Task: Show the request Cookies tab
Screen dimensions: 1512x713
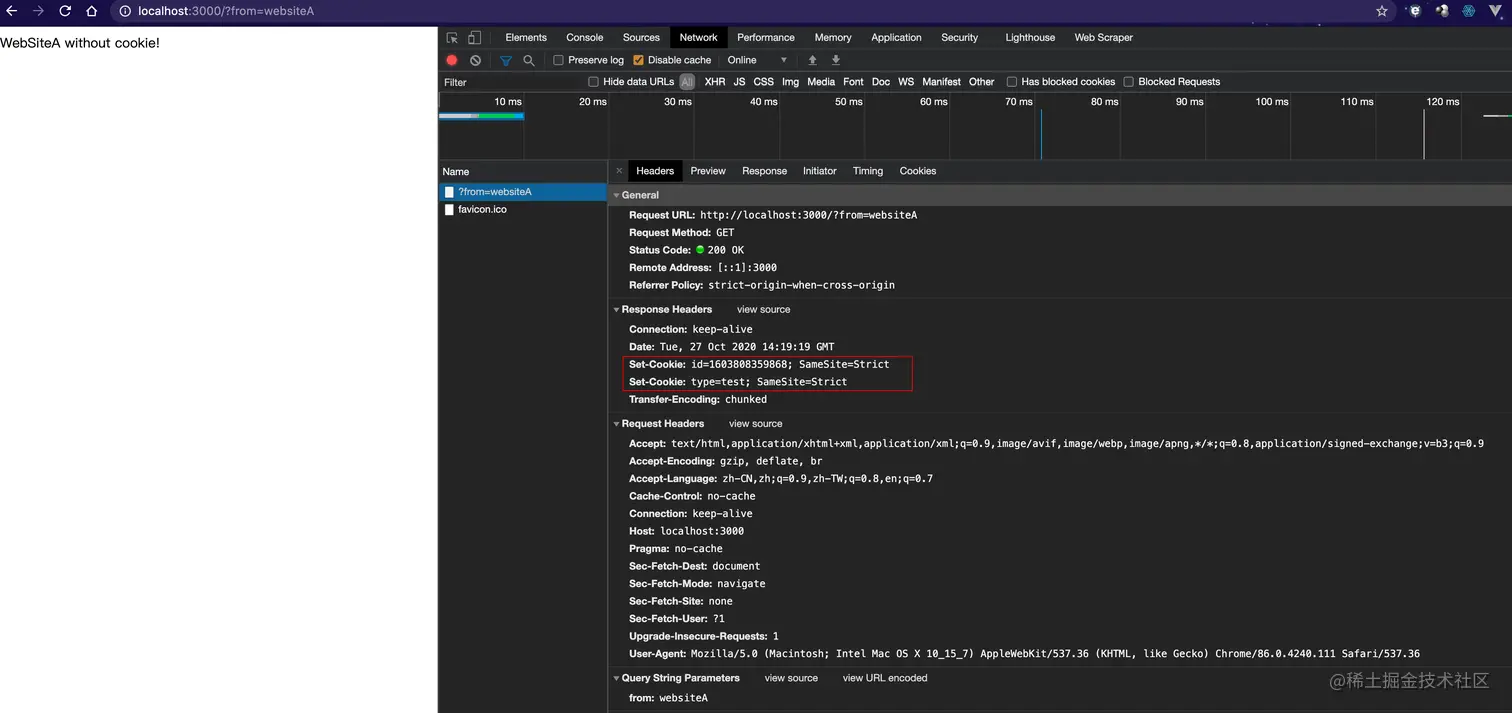Action: click(918, 171)
